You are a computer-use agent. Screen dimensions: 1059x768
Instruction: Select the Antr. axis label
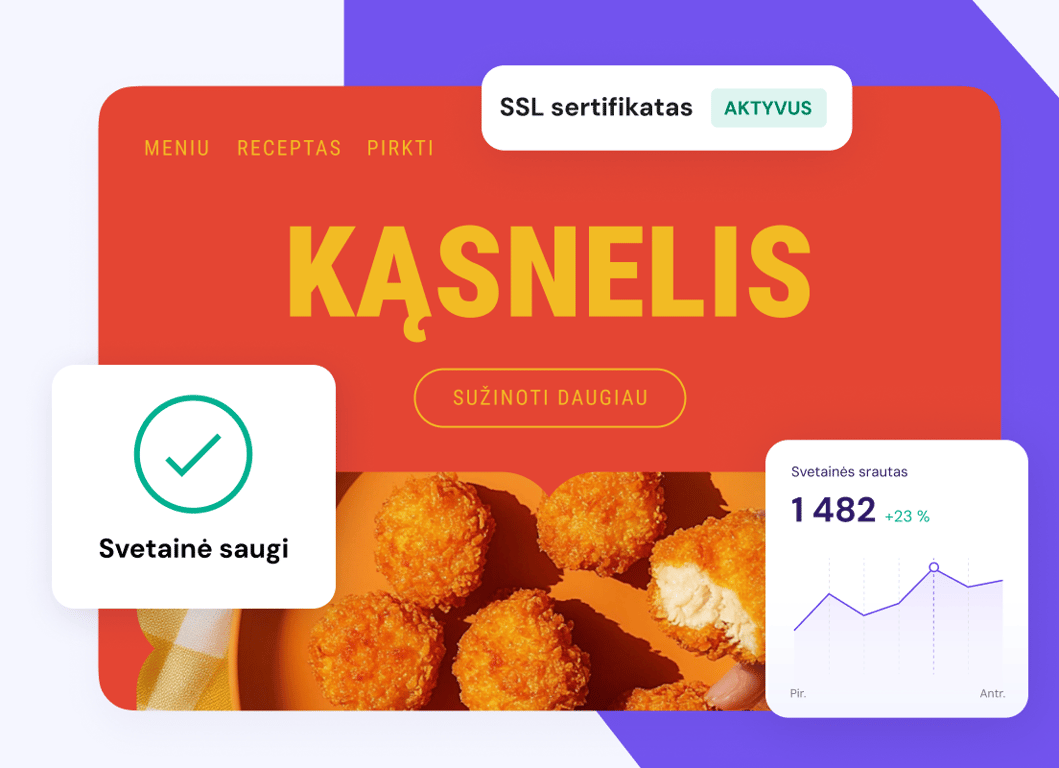(992, 693)
